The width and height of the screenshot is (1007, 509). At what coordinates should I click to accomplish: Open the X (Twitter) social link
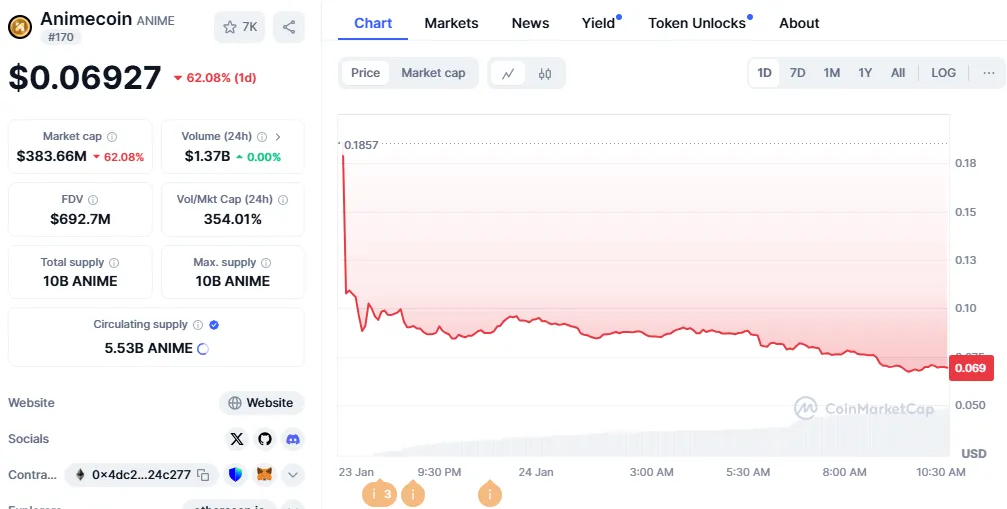(x=236, y=439)
